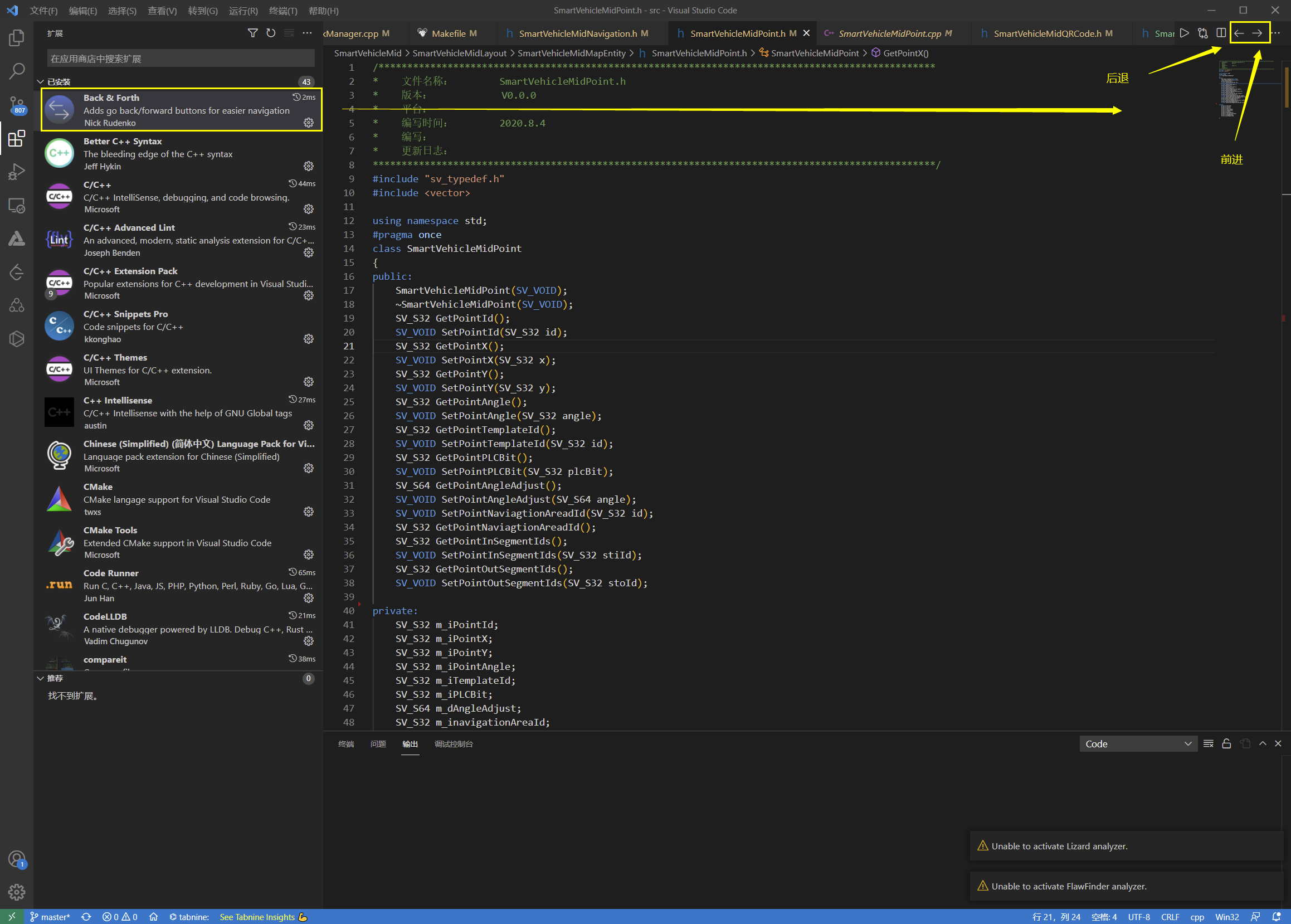Open the Source Control view showing 807 changes
This screenshot has height=924, width=1291.
pyautogui.click(x=16, y=104)
